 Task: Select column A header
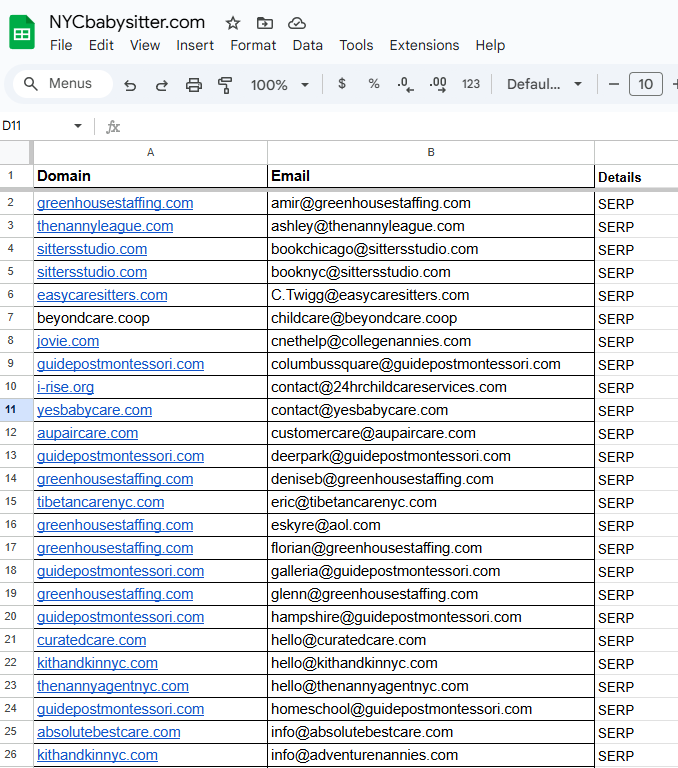[150, 152]
